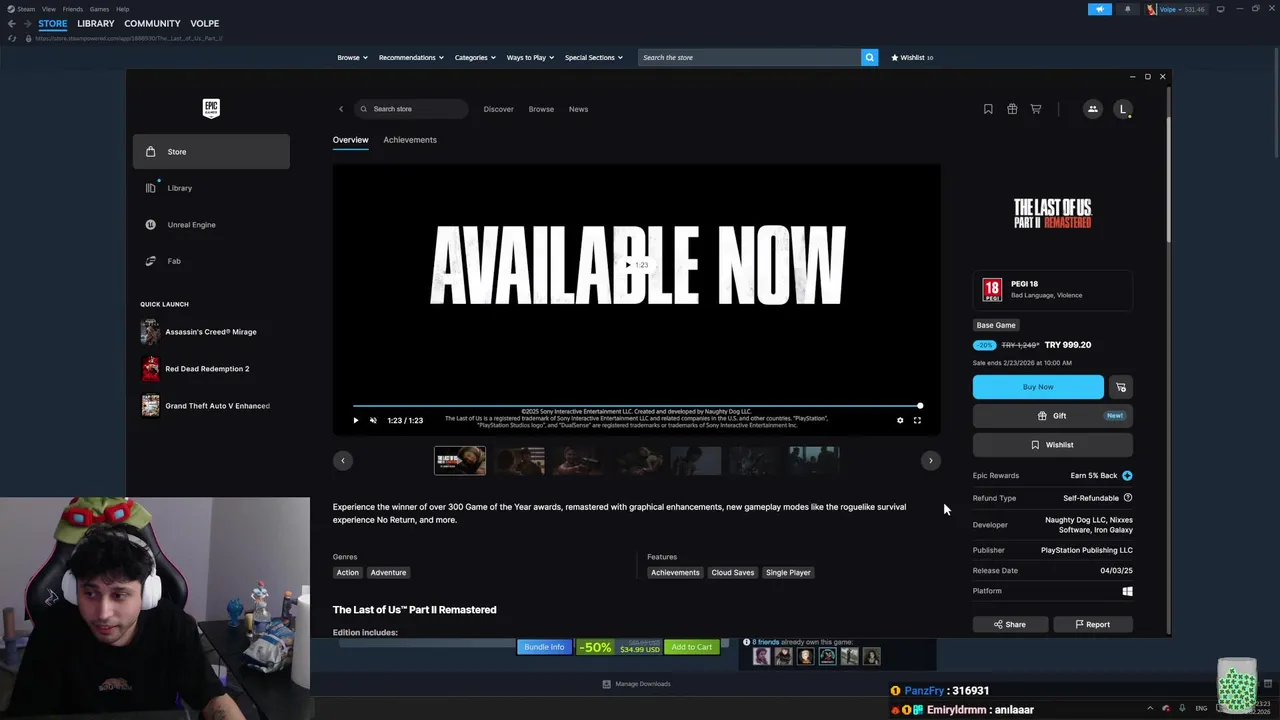Add game with Wishlist button in Epic

click(x=1053, y=445)
